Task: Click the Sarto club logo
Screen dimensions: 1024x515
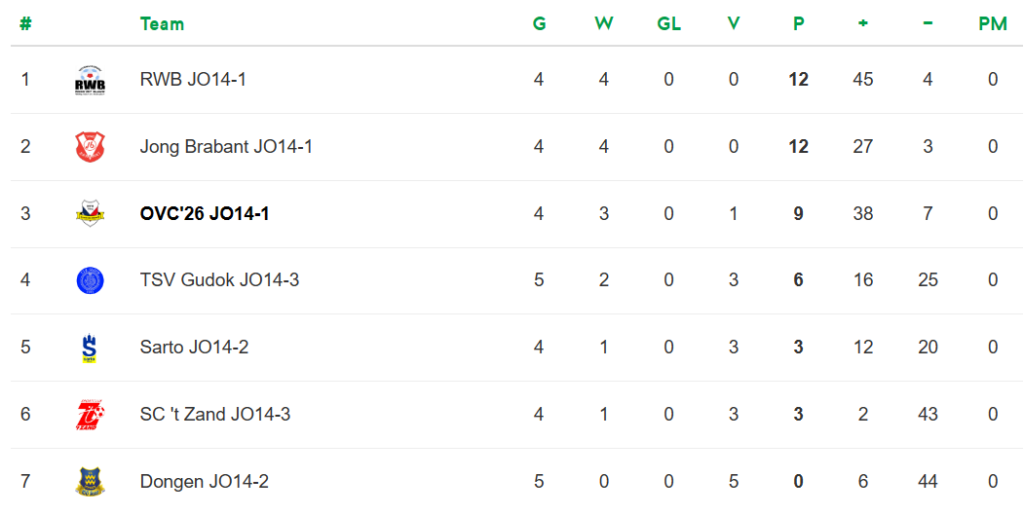Action: click(x=90, y=348)
